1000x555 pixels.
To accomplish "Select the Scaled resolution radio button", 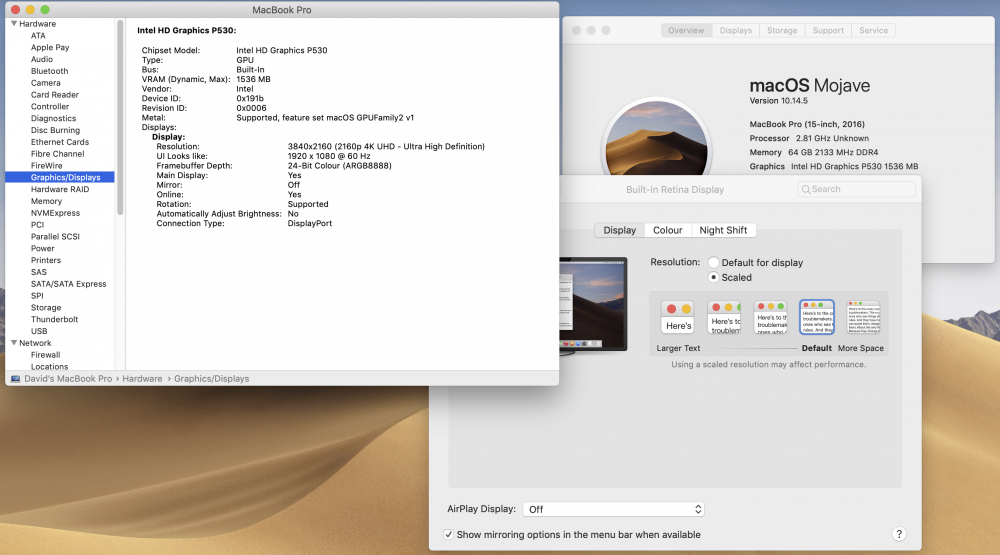I will pyautogui.click(x=714, y=277).
